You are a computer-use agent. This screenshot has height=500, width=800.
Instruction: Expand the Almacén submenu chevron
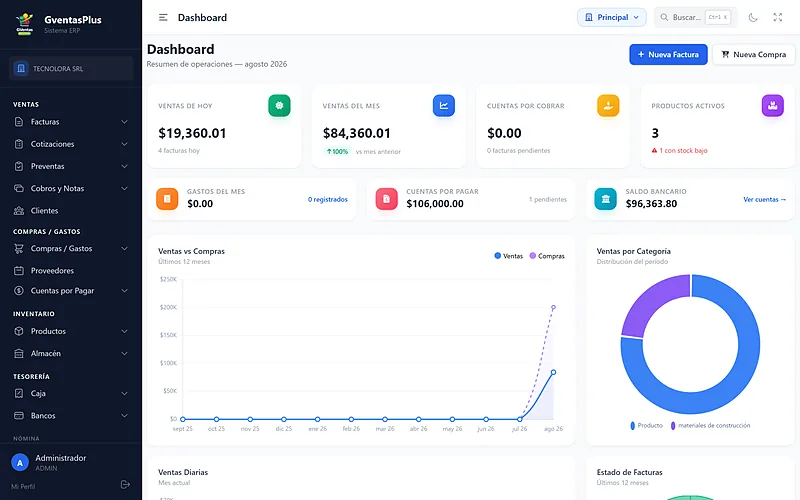pyautogui.click(x=124, y=353)
